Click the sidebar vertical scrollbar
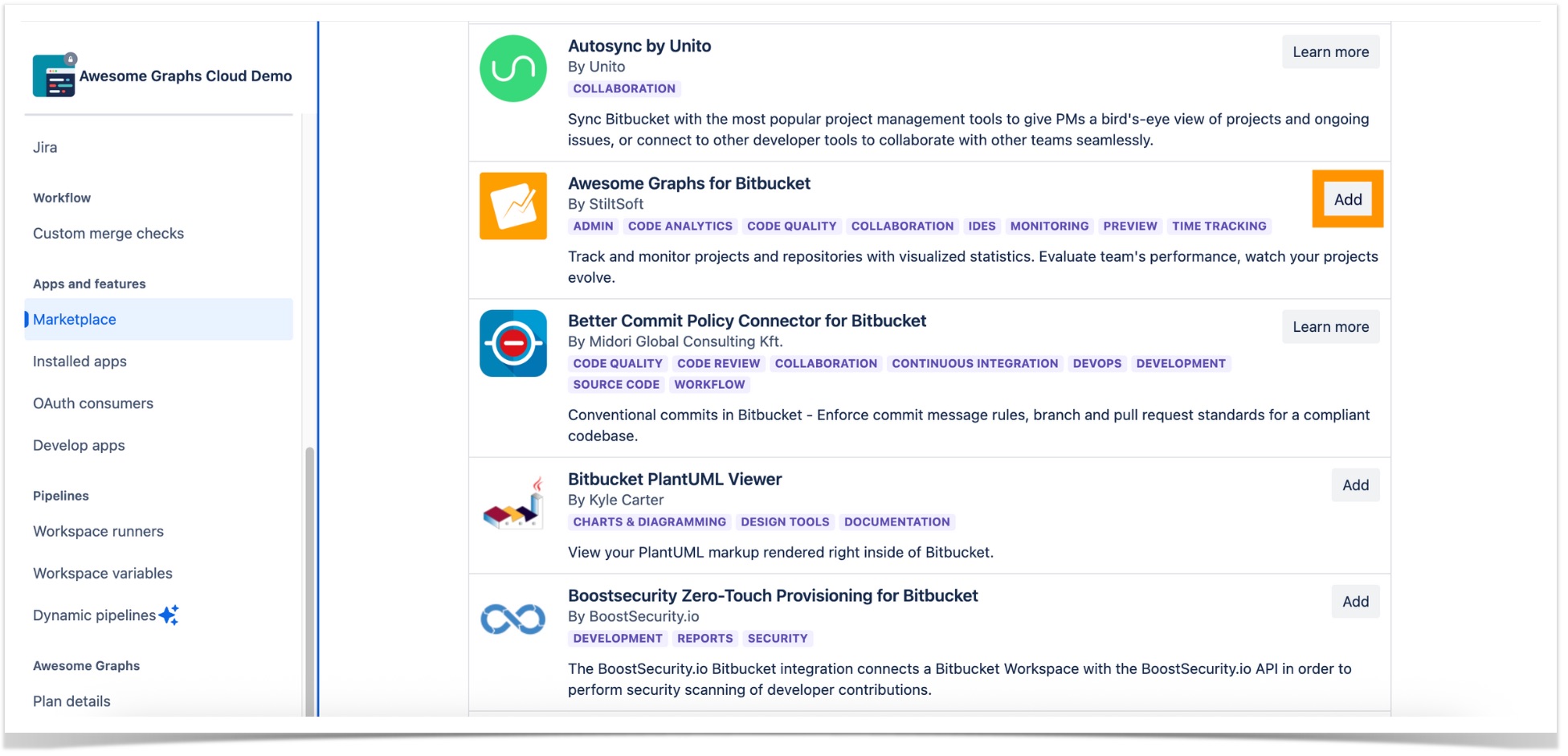Image resolution: width=1568 pixels, height=756 pixels. pyautogui.click(x=309, y=578)
